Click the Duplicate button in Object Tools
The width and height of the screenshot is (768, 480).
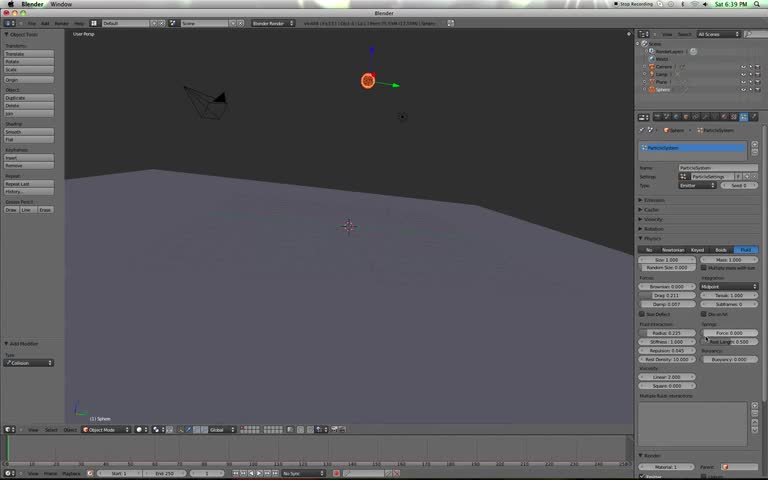29,98
